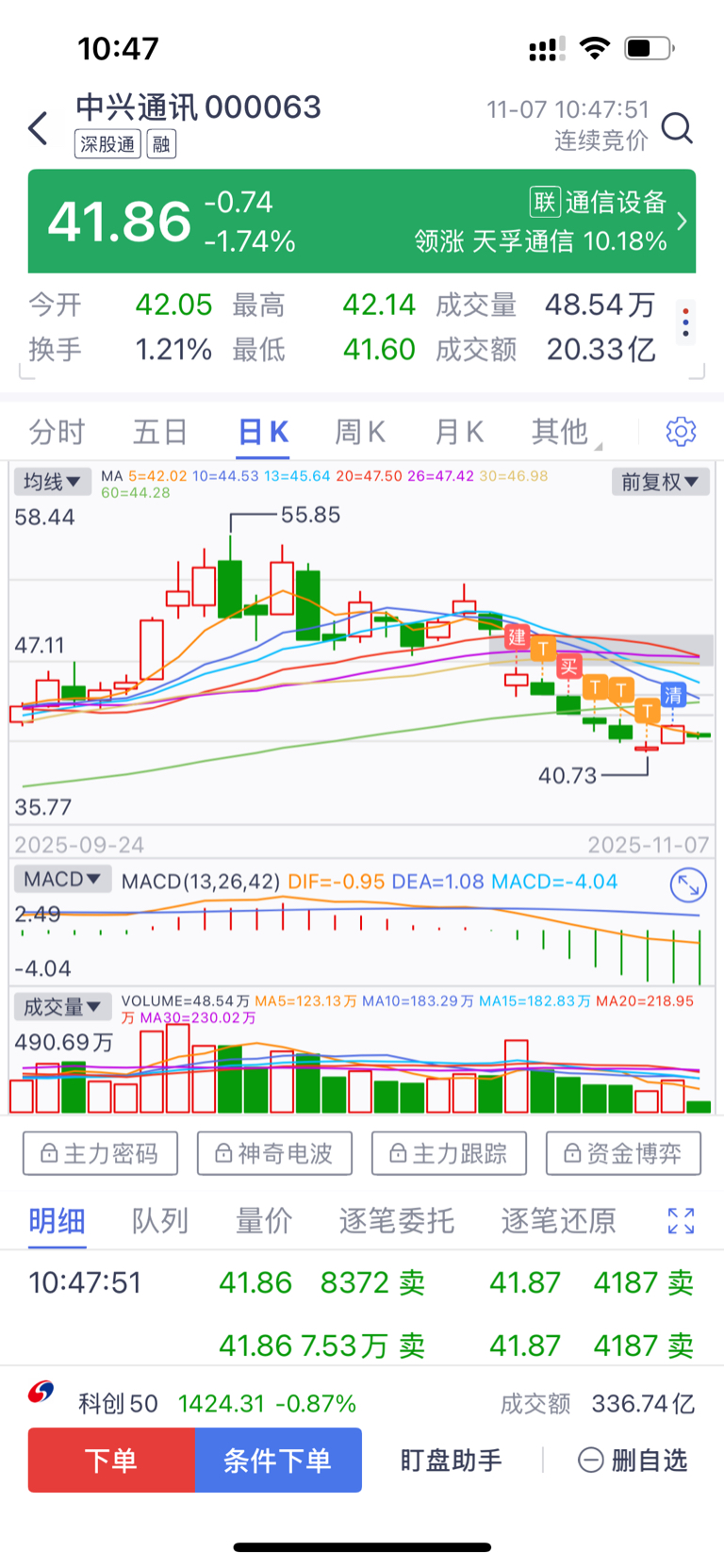Tap trade row 8372 卖
The image size is (724, 1568).
(372, 1282)
